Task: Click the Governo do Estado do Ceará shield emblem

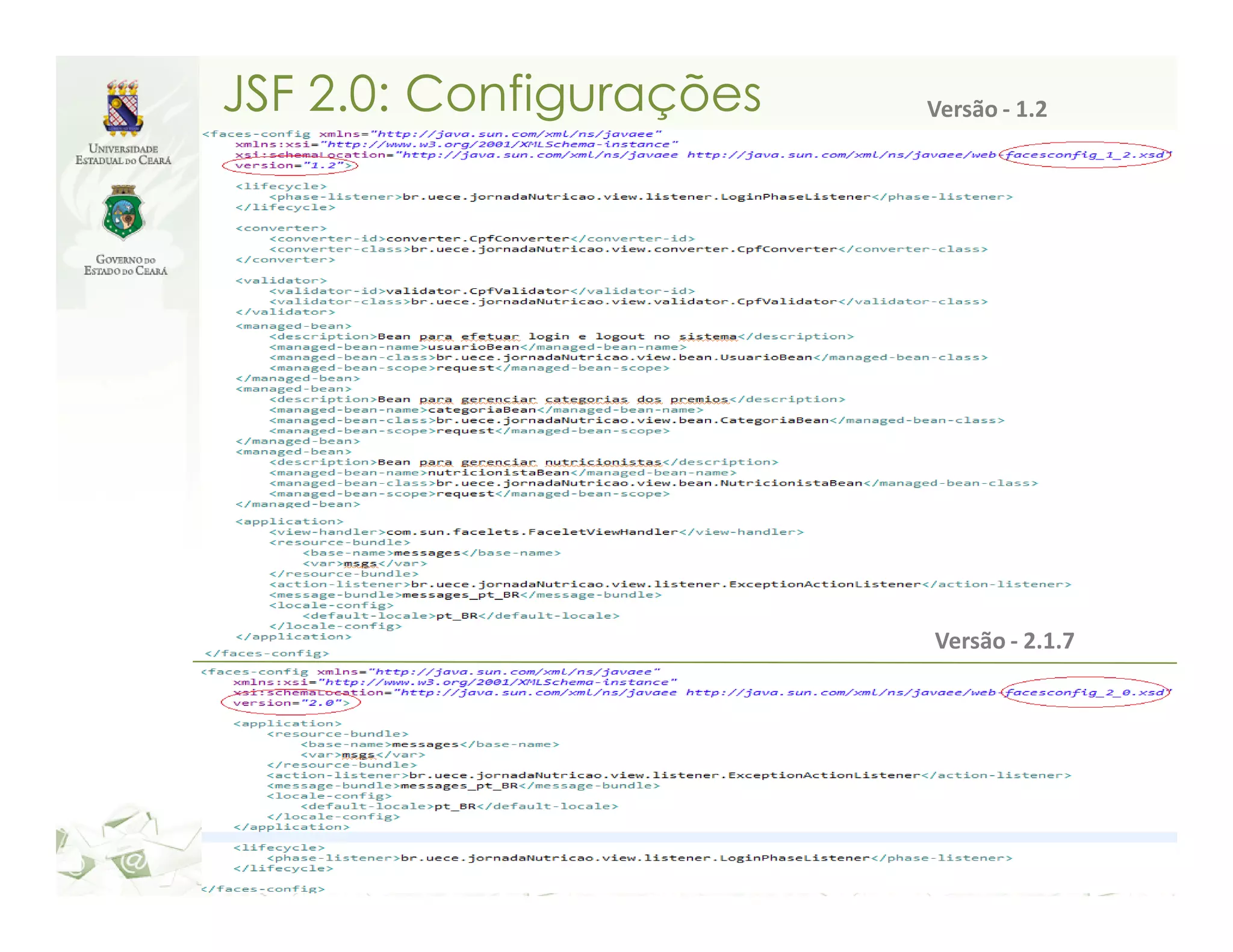Action: 123,212
